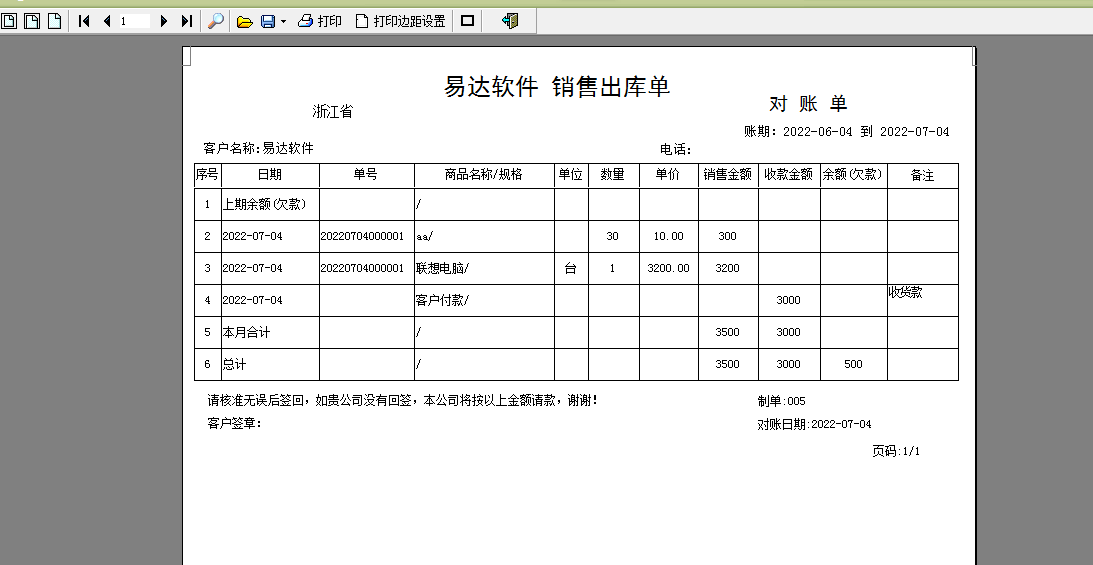Open a report file with folder icon

point(244,22)
